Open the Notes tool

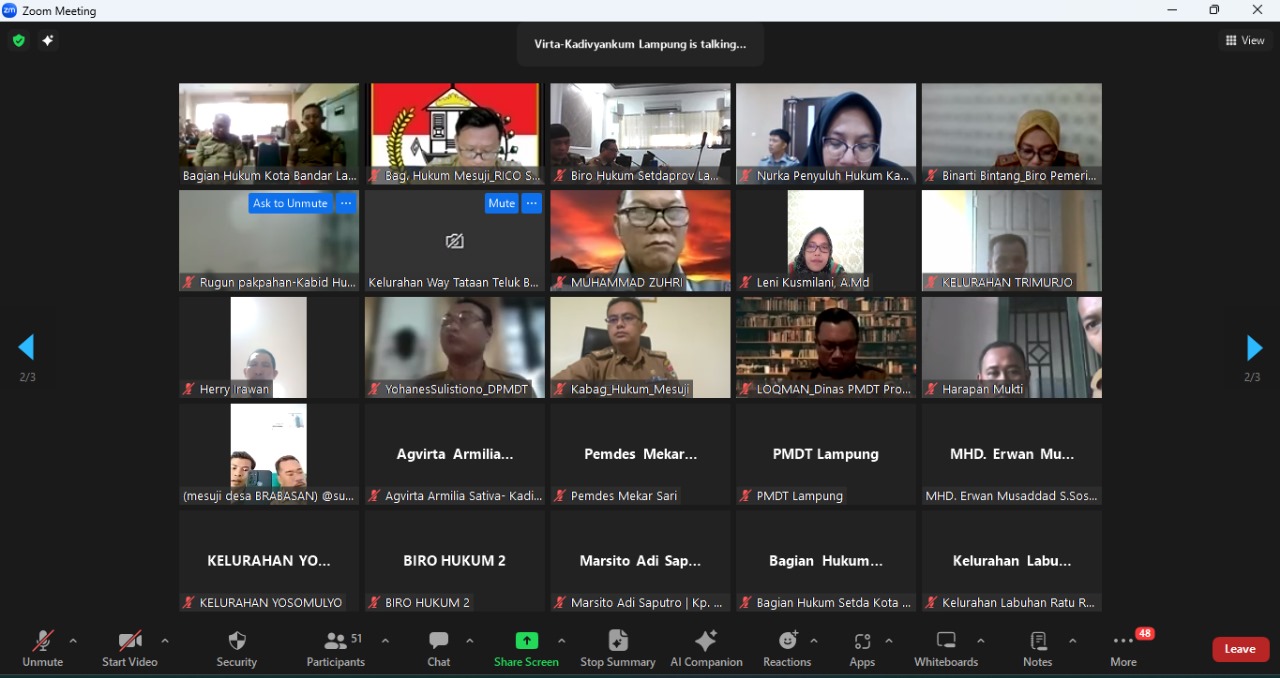tap(1037, 648)
